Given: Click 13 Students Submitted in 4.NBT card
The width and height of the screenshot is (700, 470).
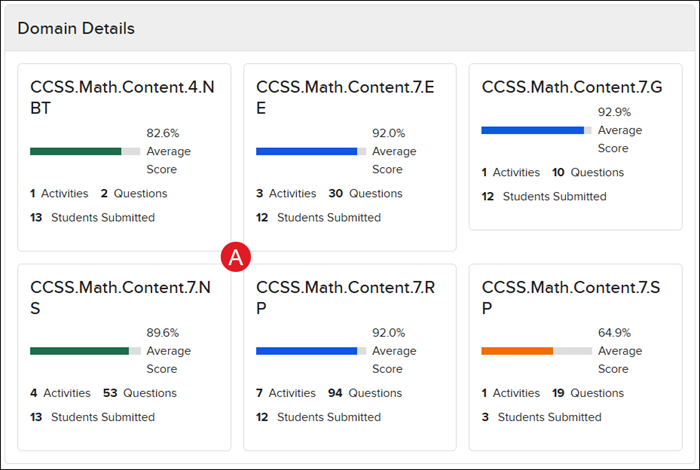Looking at the screenshot, I should click(x=92, y=217).
